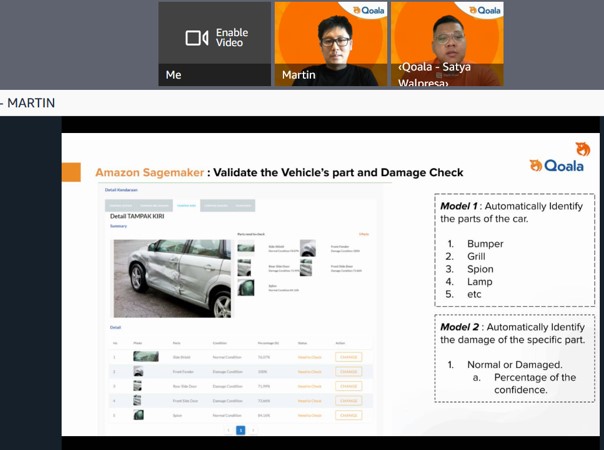Image resolution: width=604 pixels, height=450 pixels.
Task: Click Side Shield photo thumbnail in table
Action: (x=145, y=356)
